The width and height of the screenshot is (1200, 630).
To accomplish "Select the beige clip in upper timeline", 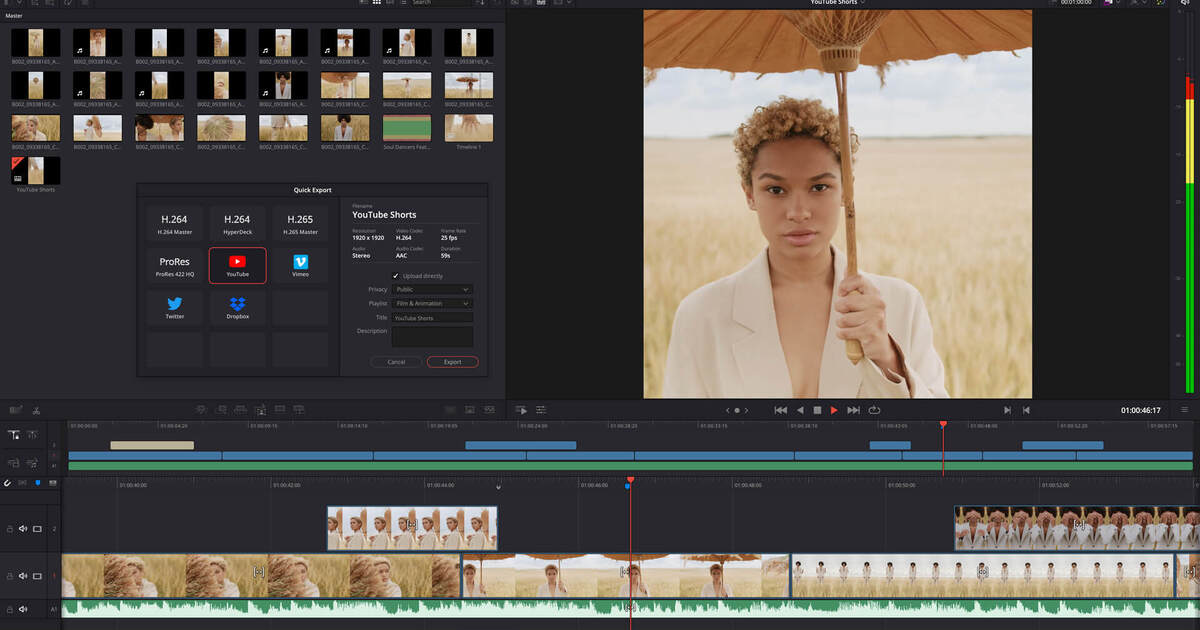I will coord(152,445).
